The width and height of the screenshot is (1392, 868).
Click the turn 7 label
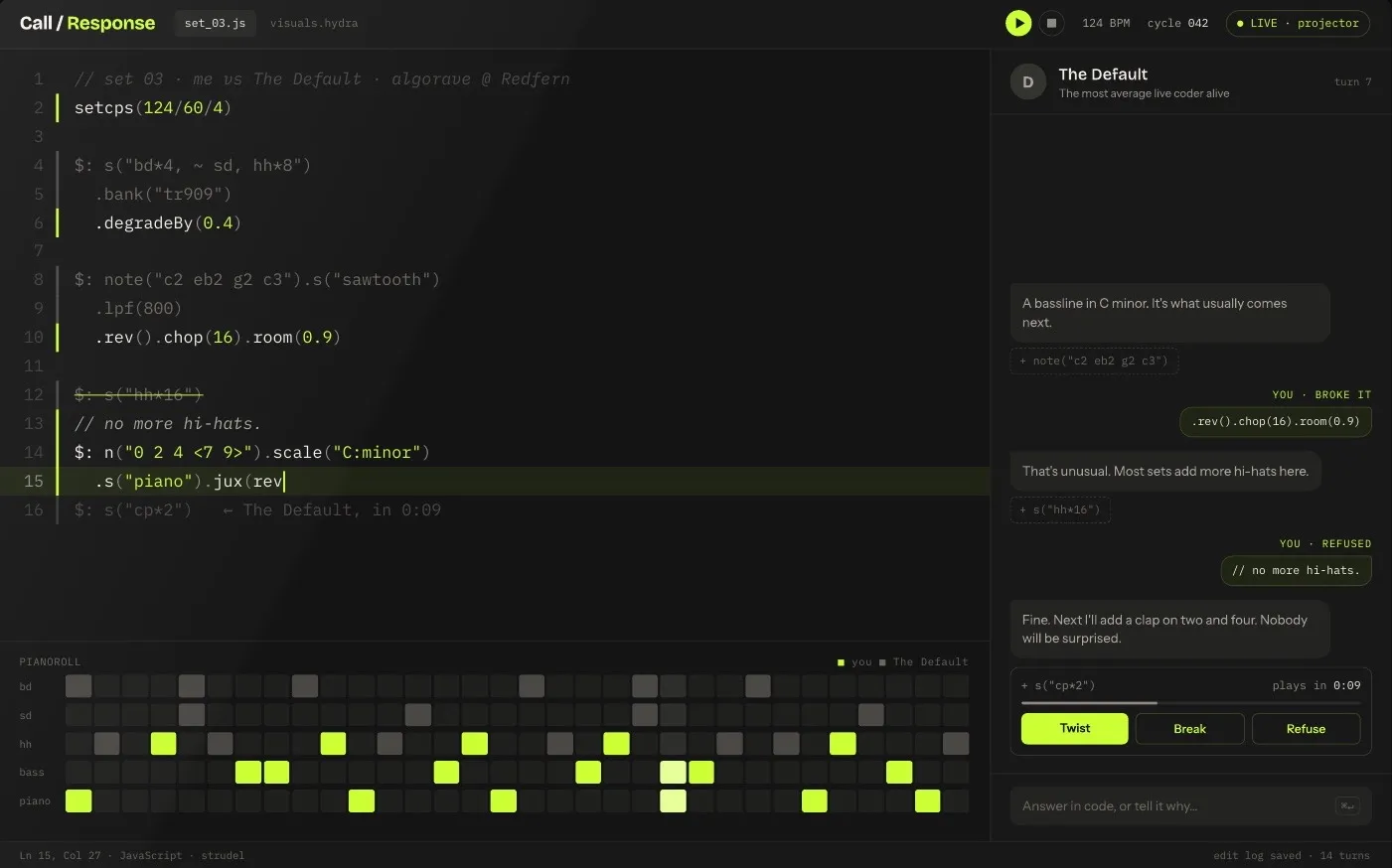[1352, 82]
